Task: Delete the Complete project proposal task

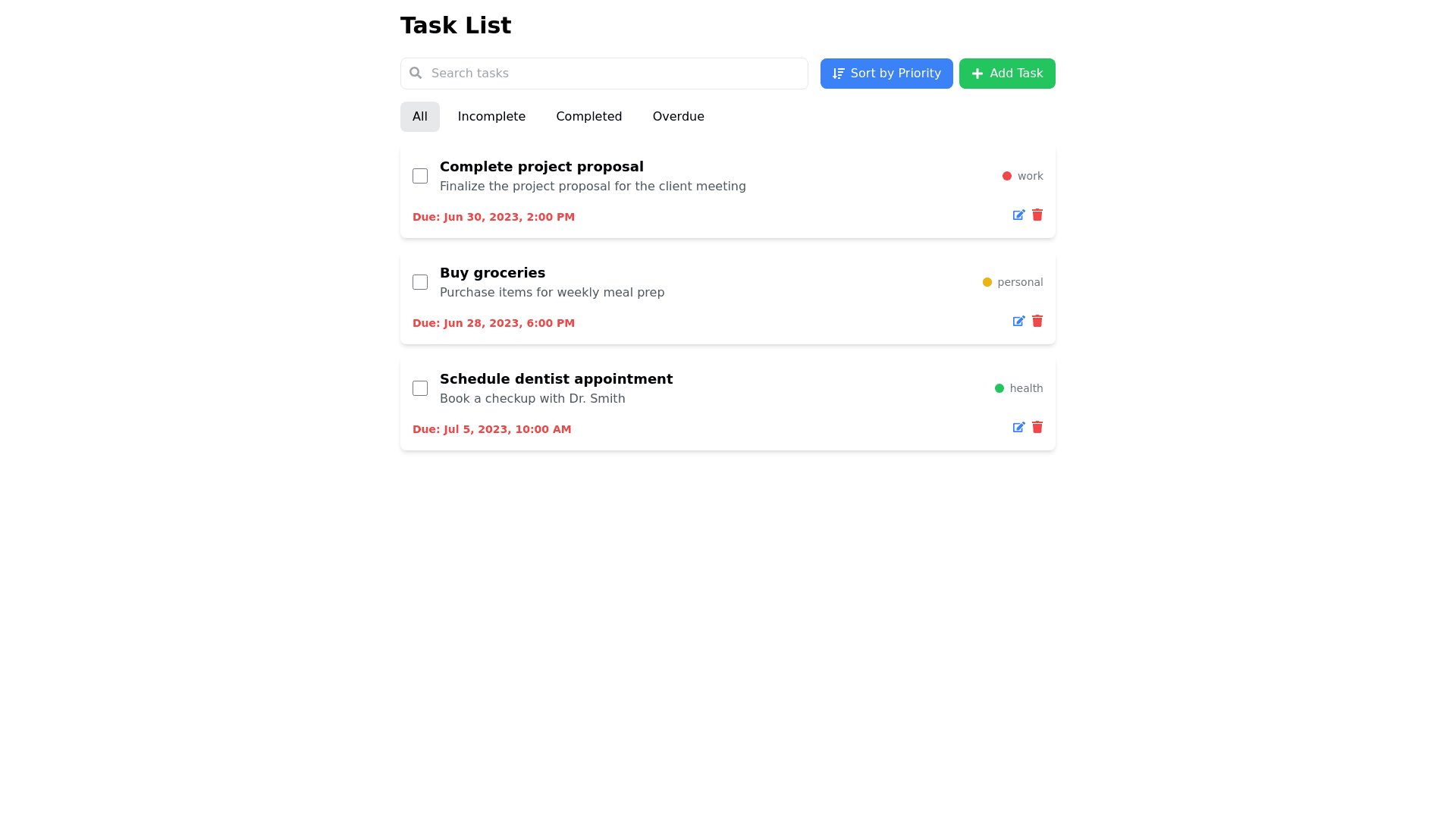Action: pos(1037,215)
